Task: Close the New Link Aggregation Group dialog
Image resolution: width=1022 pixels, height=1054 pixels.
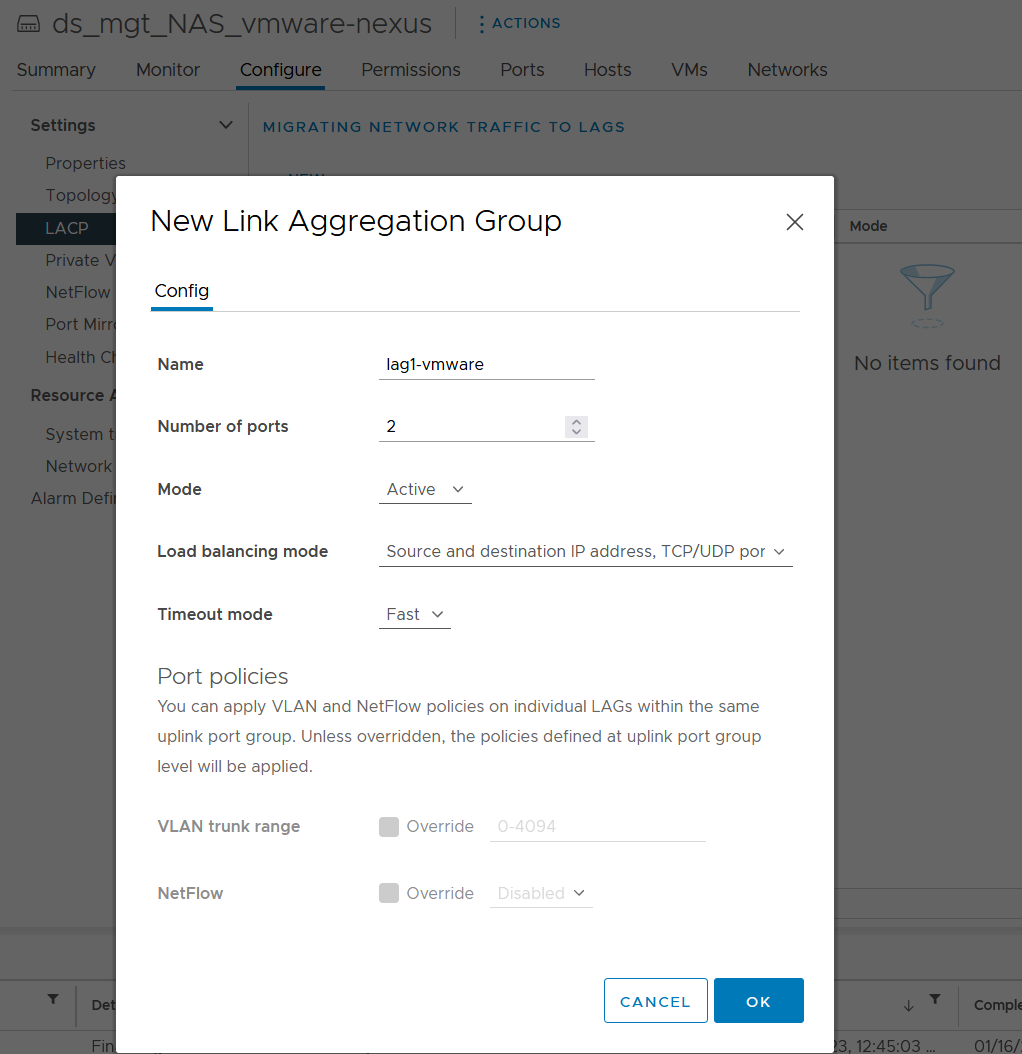Action: (x=794, y=222)
